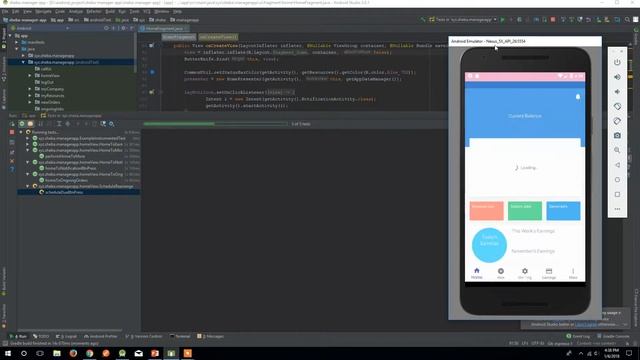Open the View menu
The height and width of the screenshot is (360, 640).
[x=27, y=11]
